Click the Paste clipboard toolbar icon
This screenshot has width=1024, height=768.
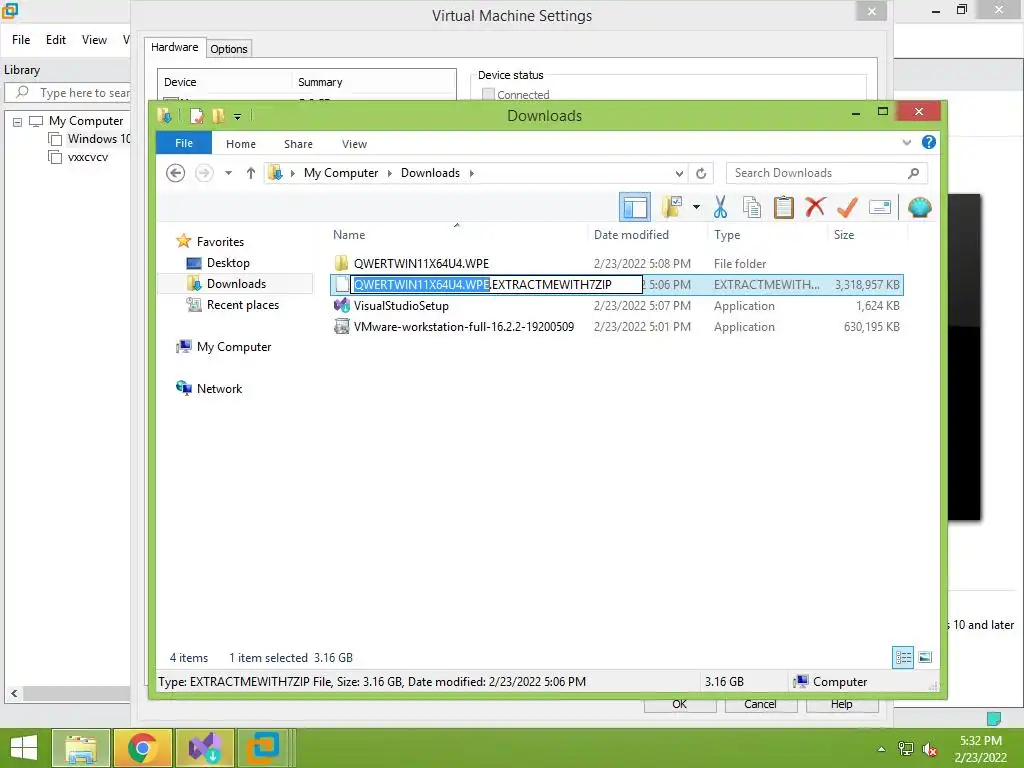click(784, 207)
